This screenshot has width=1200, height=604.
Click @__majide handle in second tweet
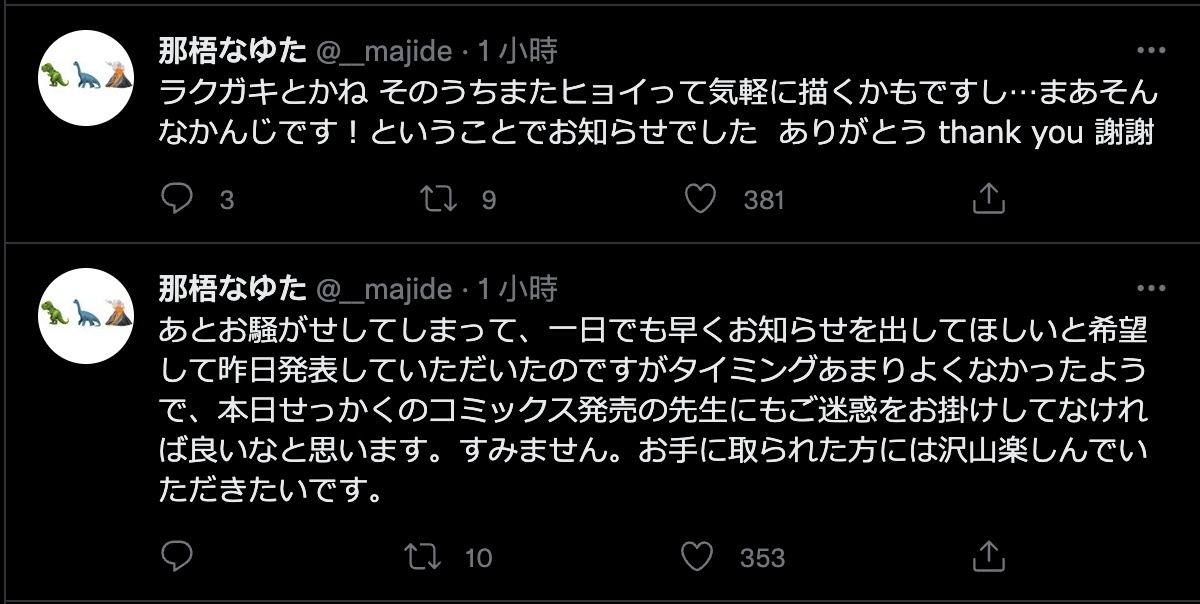[384, 290]
